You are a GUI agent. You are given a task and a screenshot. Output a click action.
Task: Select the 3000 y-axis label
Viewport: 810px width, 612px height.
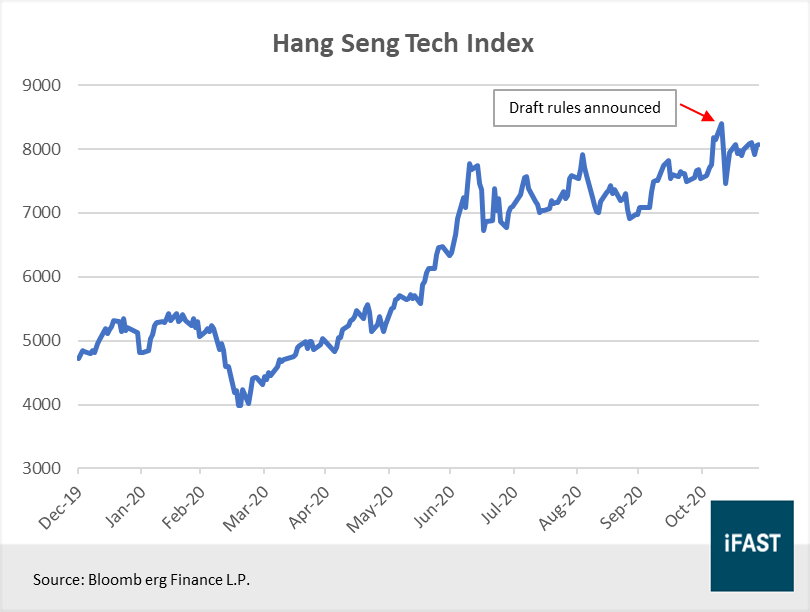coord(42,469)
